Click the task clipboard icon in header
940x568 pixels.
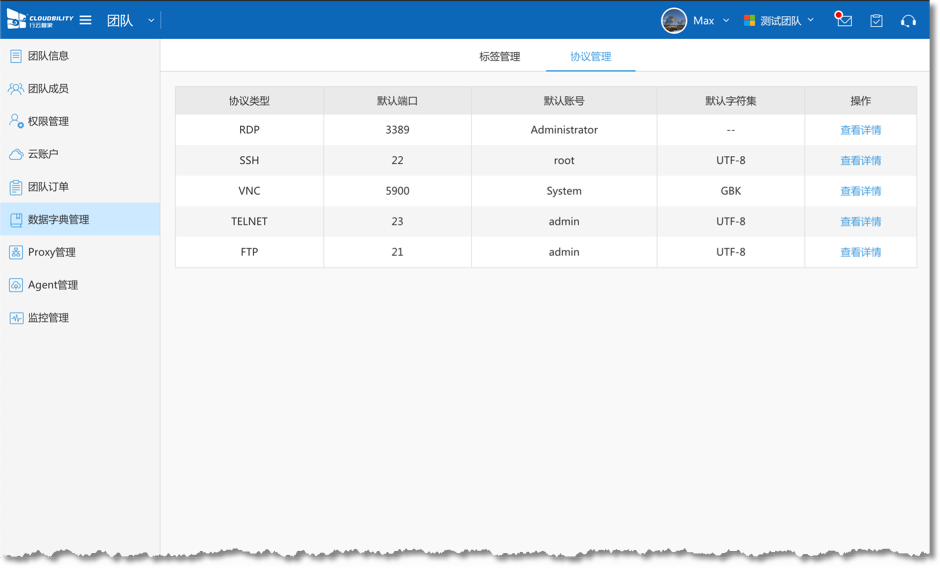coord(876,20)
